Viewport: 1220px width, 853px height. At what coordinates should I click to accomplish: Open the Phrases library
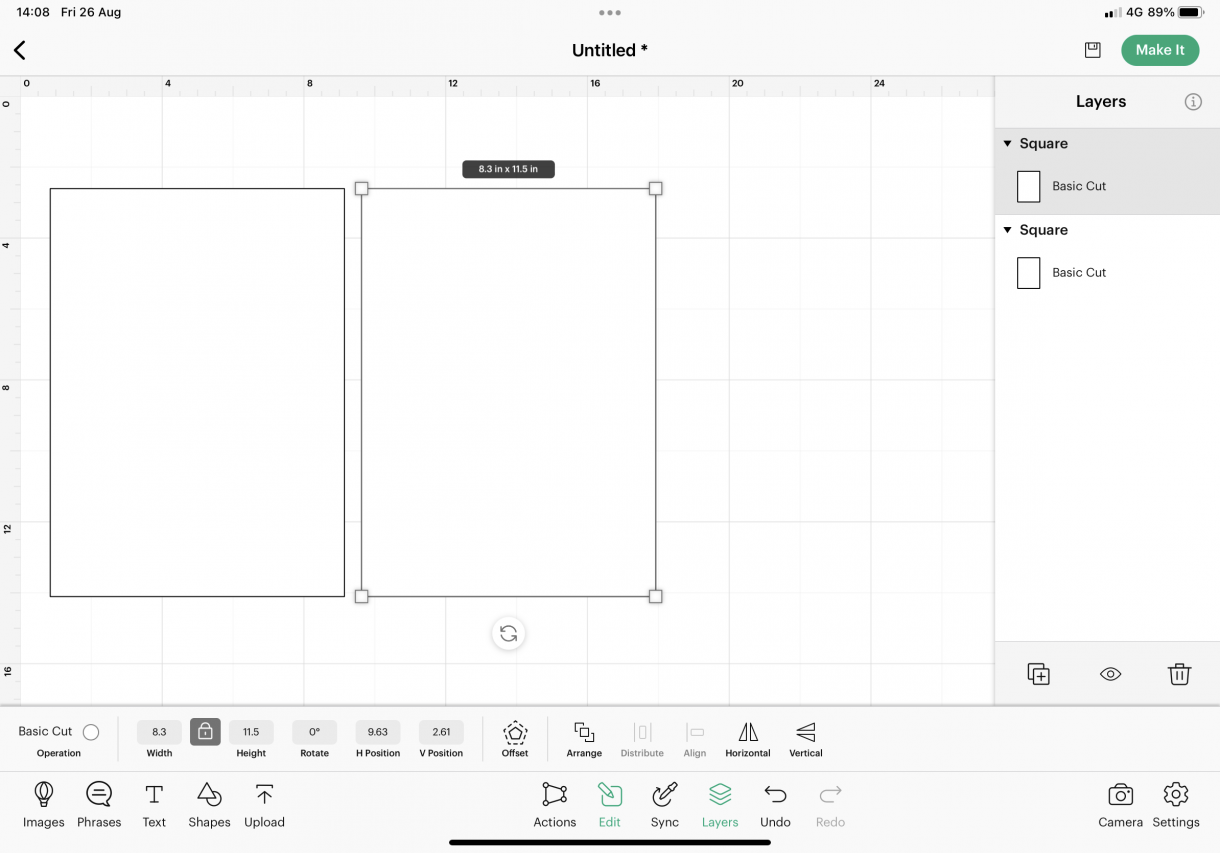pyautogui.click(x=99, y=805)
